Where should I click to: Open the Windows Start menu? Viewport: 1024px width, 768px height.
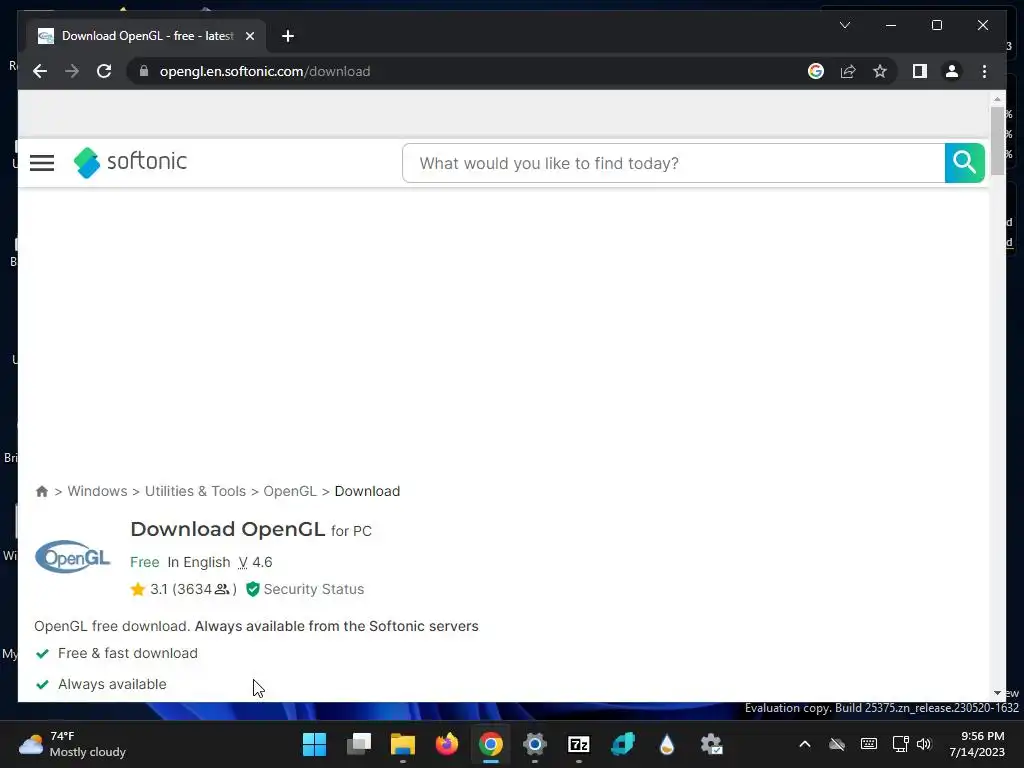(314, 744)
